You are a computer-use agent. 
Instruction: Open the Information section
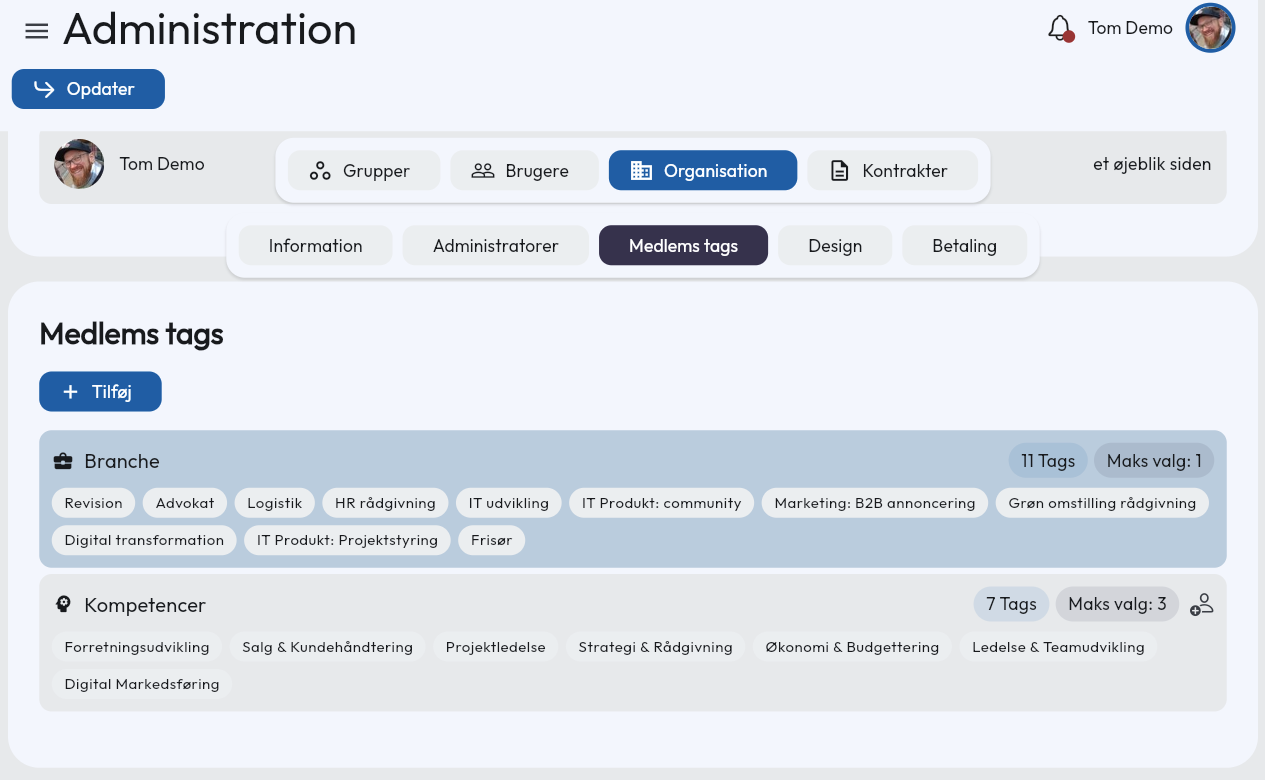coord(315,245)
